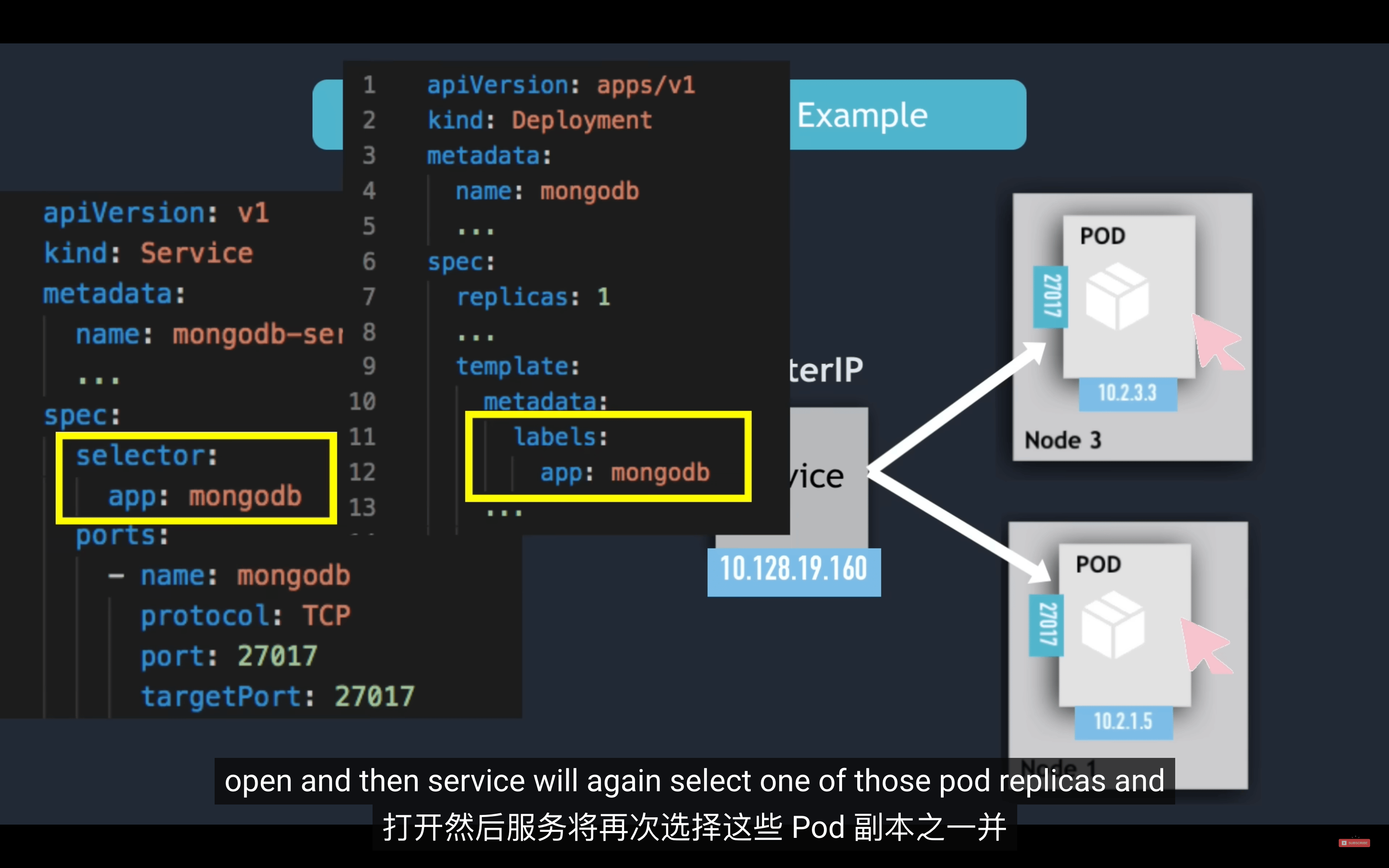The width and height of the screenshot is (1389, 868).
Task: Click line number 1 in the gutter
Action: (369, 86)
